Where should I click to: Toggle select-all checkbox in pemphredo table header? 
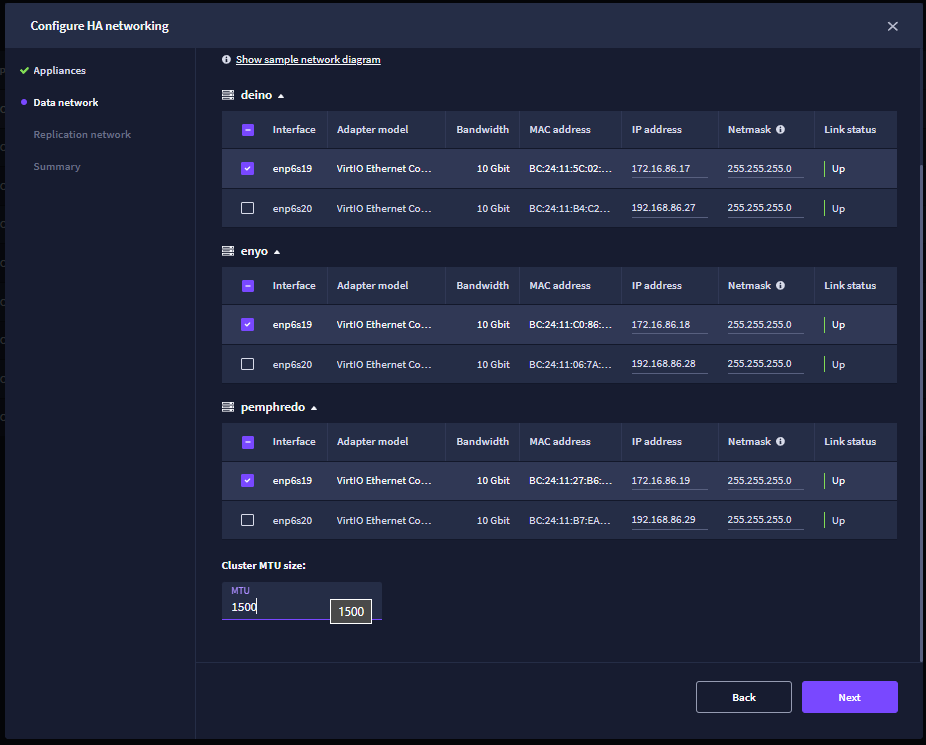[248, 442]
